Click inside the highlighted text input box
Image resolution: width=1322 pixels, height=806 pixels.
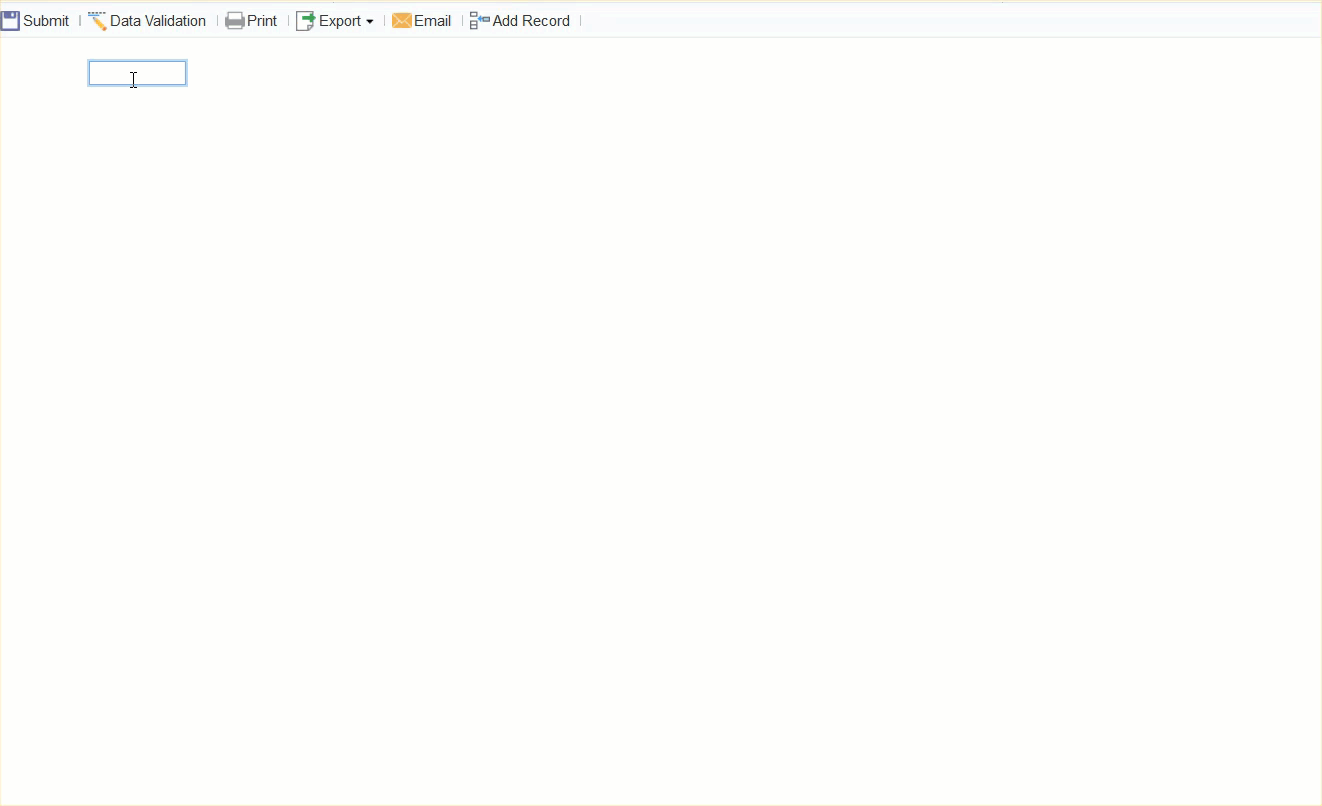coord(136,72)
